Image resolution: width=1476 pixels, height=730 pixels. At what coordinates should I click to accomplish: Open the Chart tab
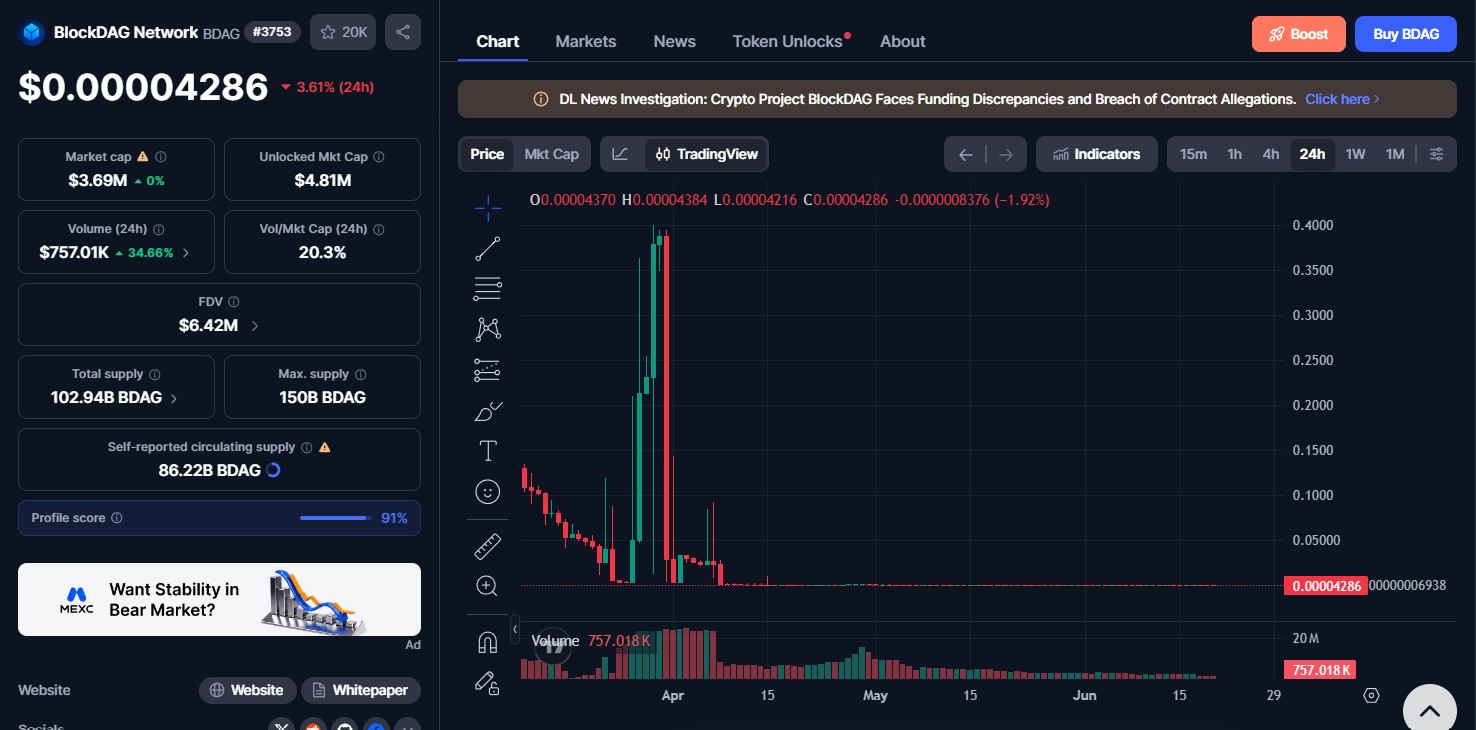point(498,41)
